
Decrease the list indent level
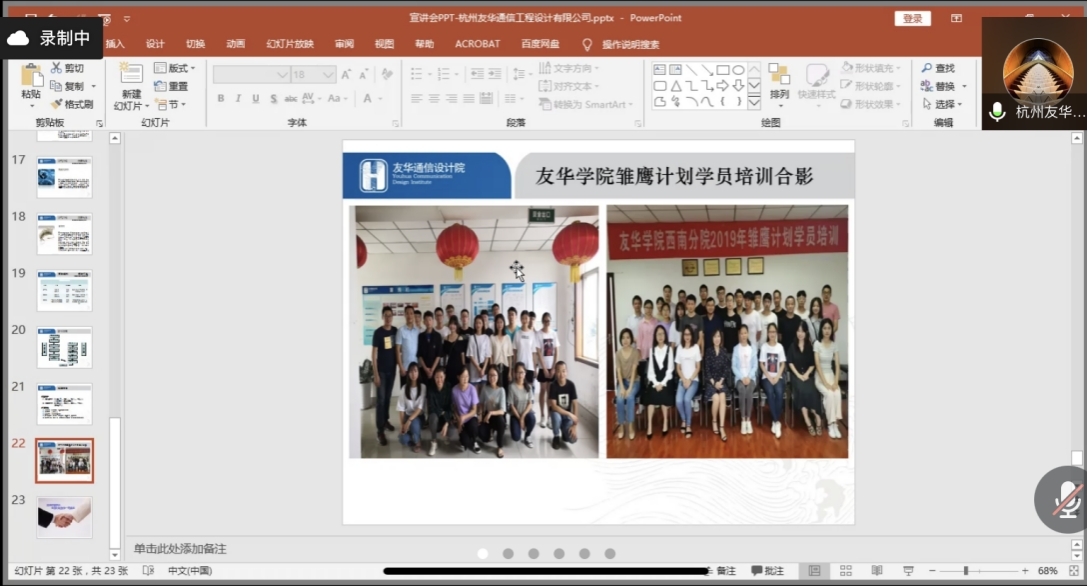click(x=477, y=74)
